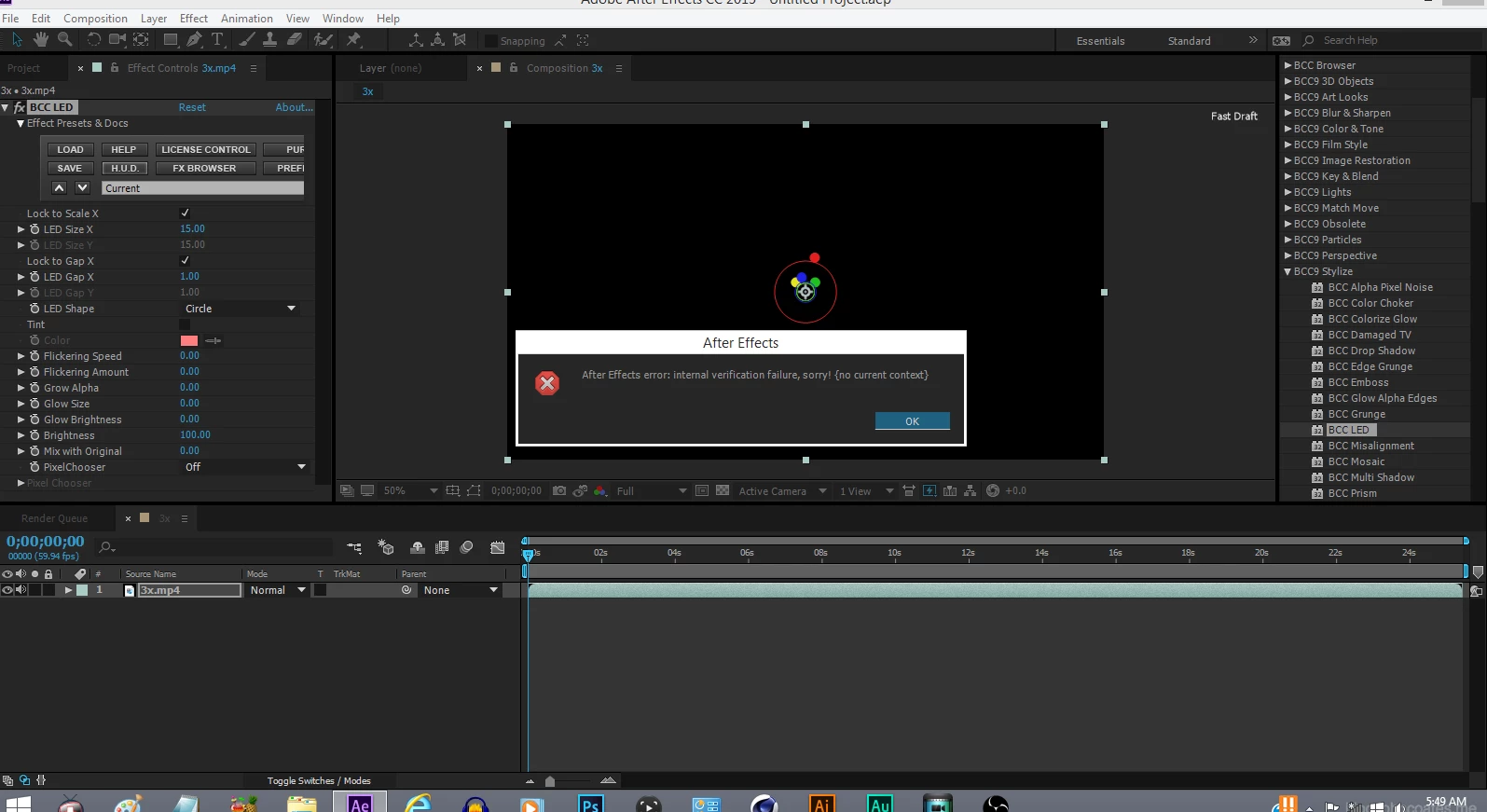Select the Selection arrow tool

pyautogui.click(x=17, y=39)
